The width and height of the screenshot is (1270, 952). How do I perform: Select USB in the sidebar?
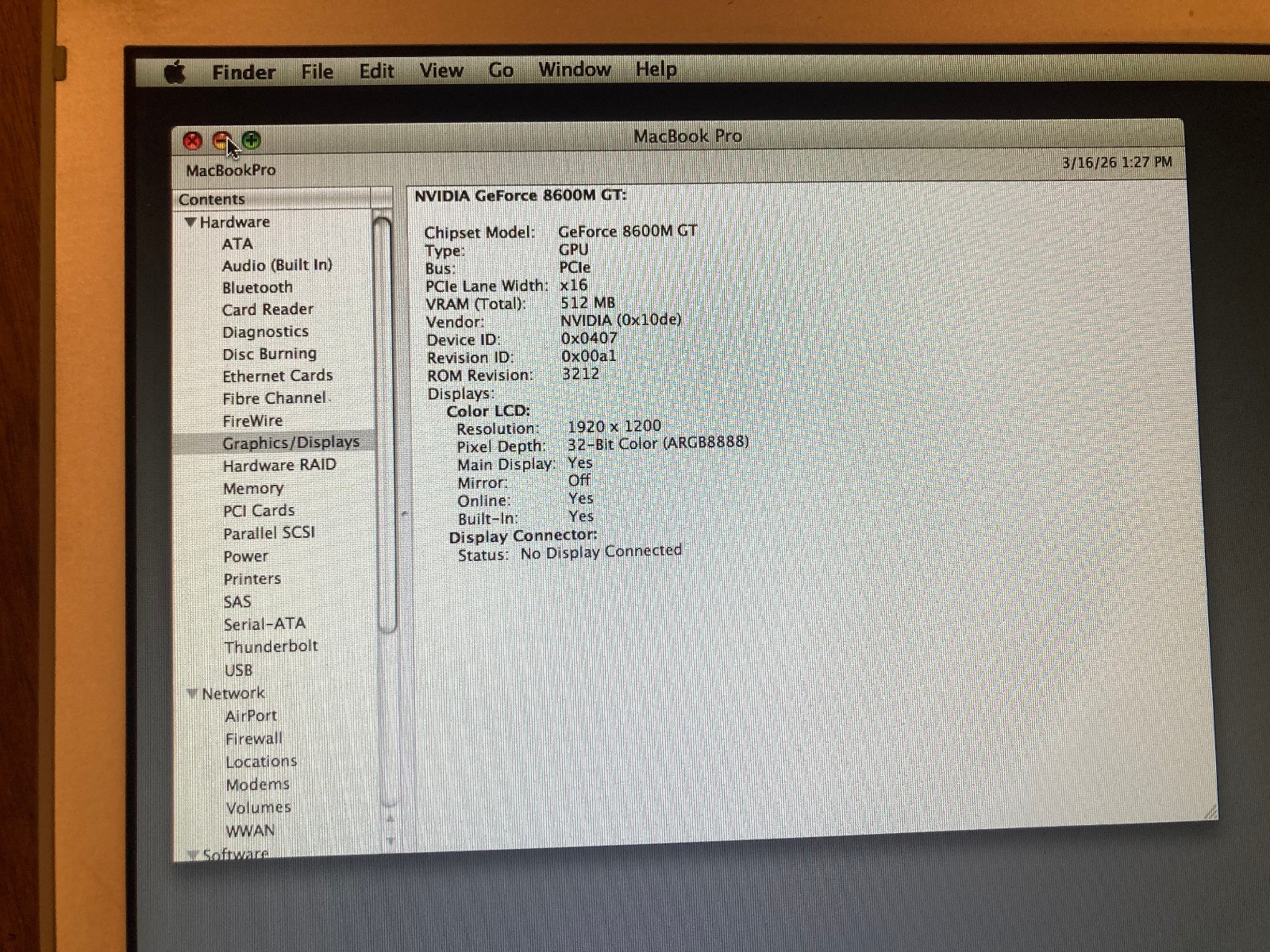point(238,670)
